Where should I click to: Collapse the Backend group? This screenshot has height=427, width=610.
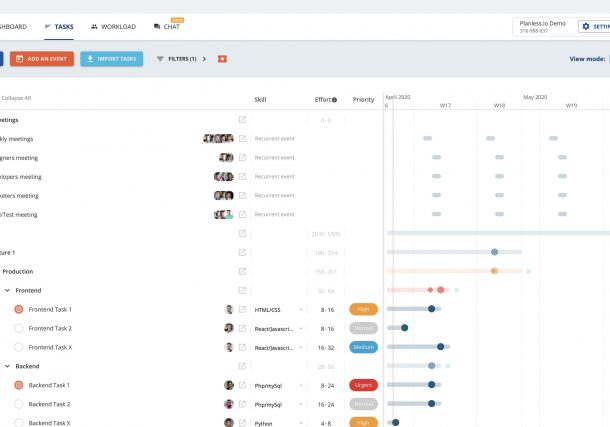click(7, 367)
